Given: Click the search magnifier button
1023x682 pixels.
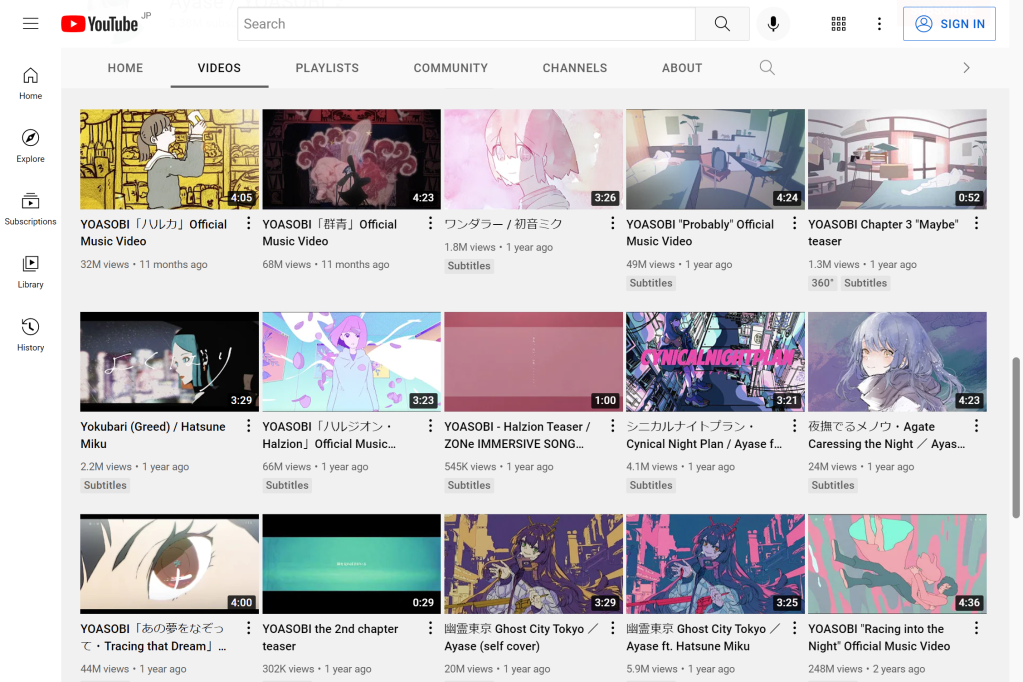Looking at the screenshot, I should point(722,24).
